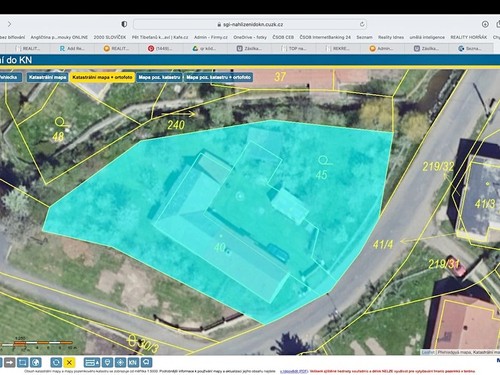Open the map measurement tool icon
Image resolution: width=500 pixels, height=375 pixels.
[x=92, y=362]
